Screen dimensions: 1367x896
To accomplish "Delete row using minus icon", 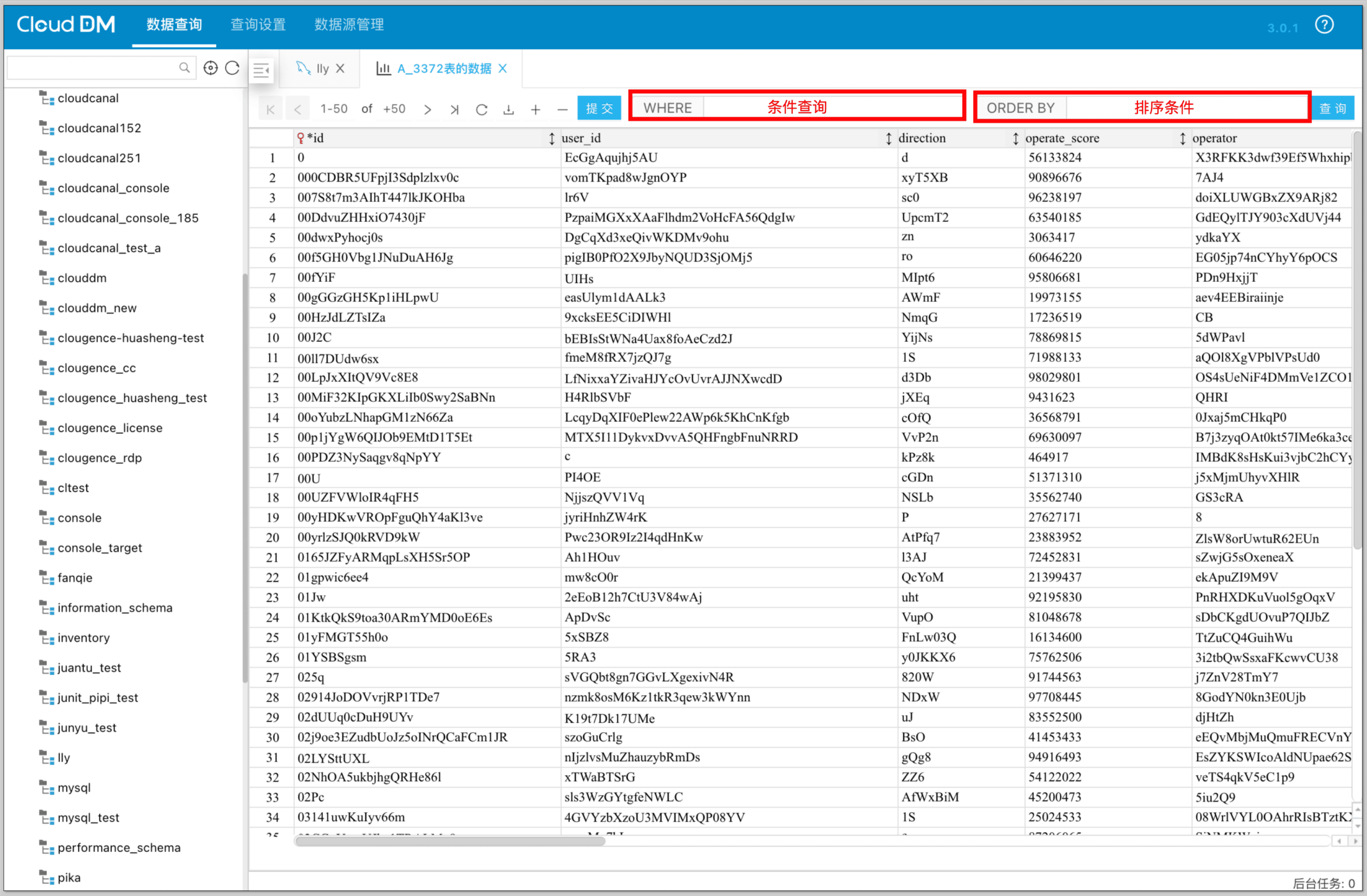I will 562,109.
